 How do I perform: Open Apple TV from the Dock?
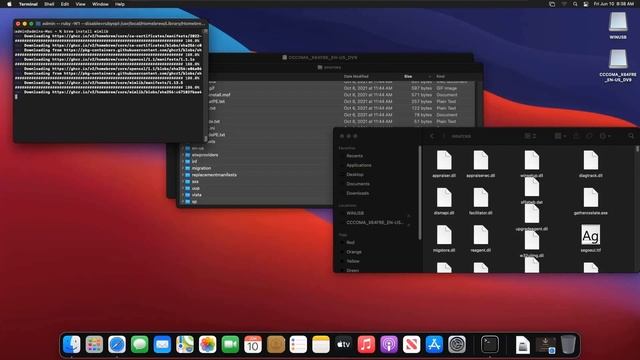click(344, 344)
